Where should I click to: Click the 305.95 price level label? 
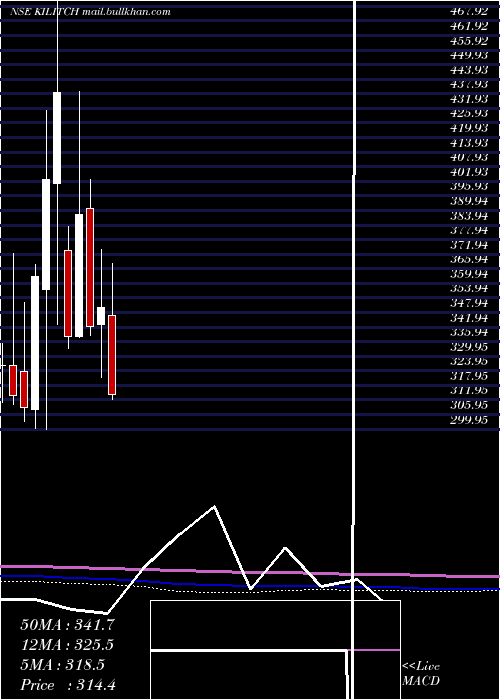[x=468, y=405]
